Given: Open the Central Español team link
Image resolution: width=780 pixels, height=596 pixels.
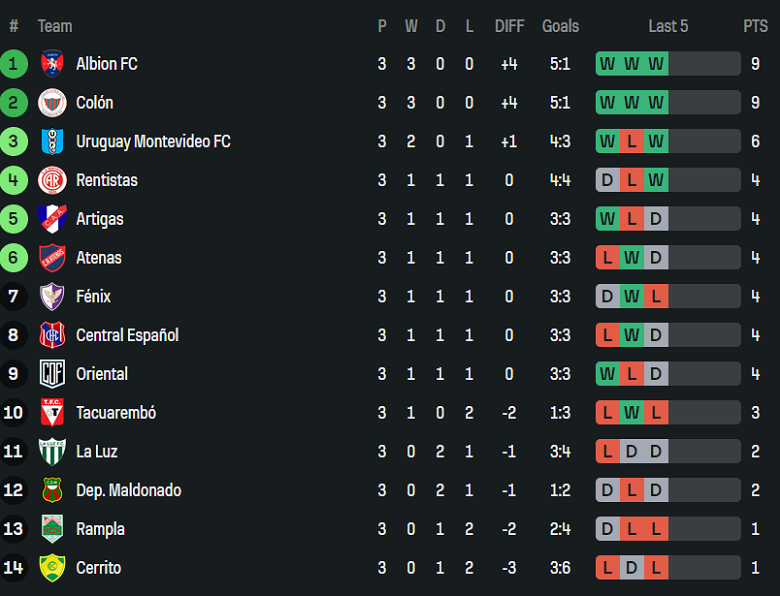Looking at the screenshot, I should (127, 335).
